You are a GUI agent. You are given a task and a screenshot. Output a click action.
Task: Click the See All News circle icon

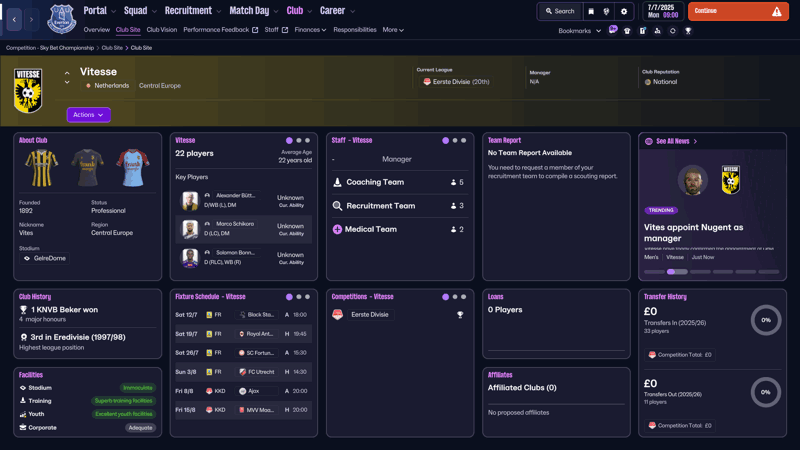tap(648, 141)
